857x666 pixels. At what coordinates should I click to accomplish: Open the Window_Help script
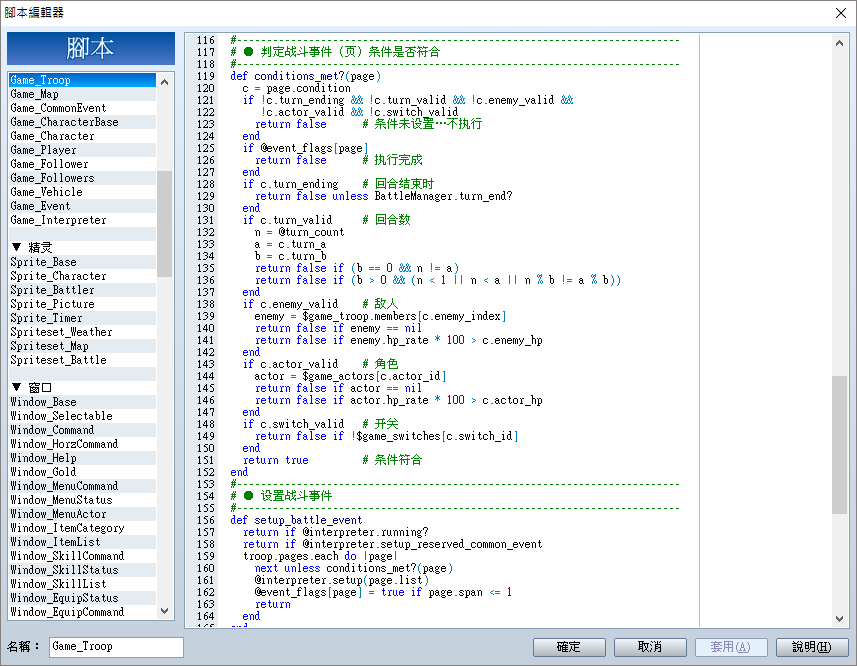pos(82,458)
